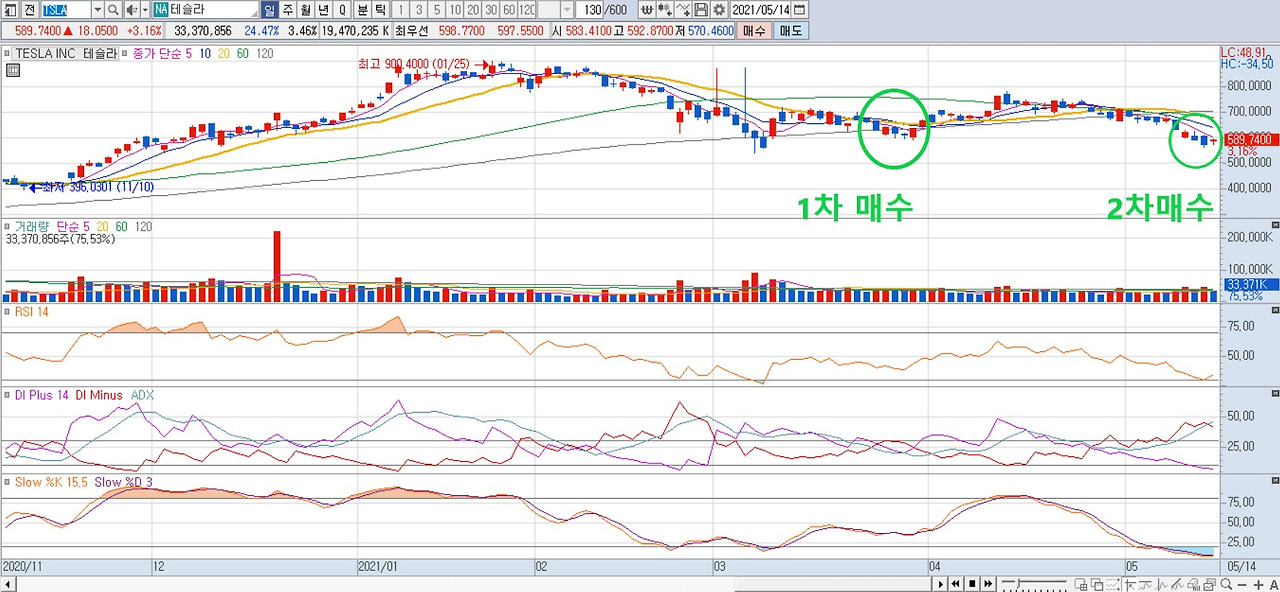This screenshot has width=1280, height=592.
Task: Click the pencil drawing icon
Action: pyautogui.click(x=1178, y=584)
